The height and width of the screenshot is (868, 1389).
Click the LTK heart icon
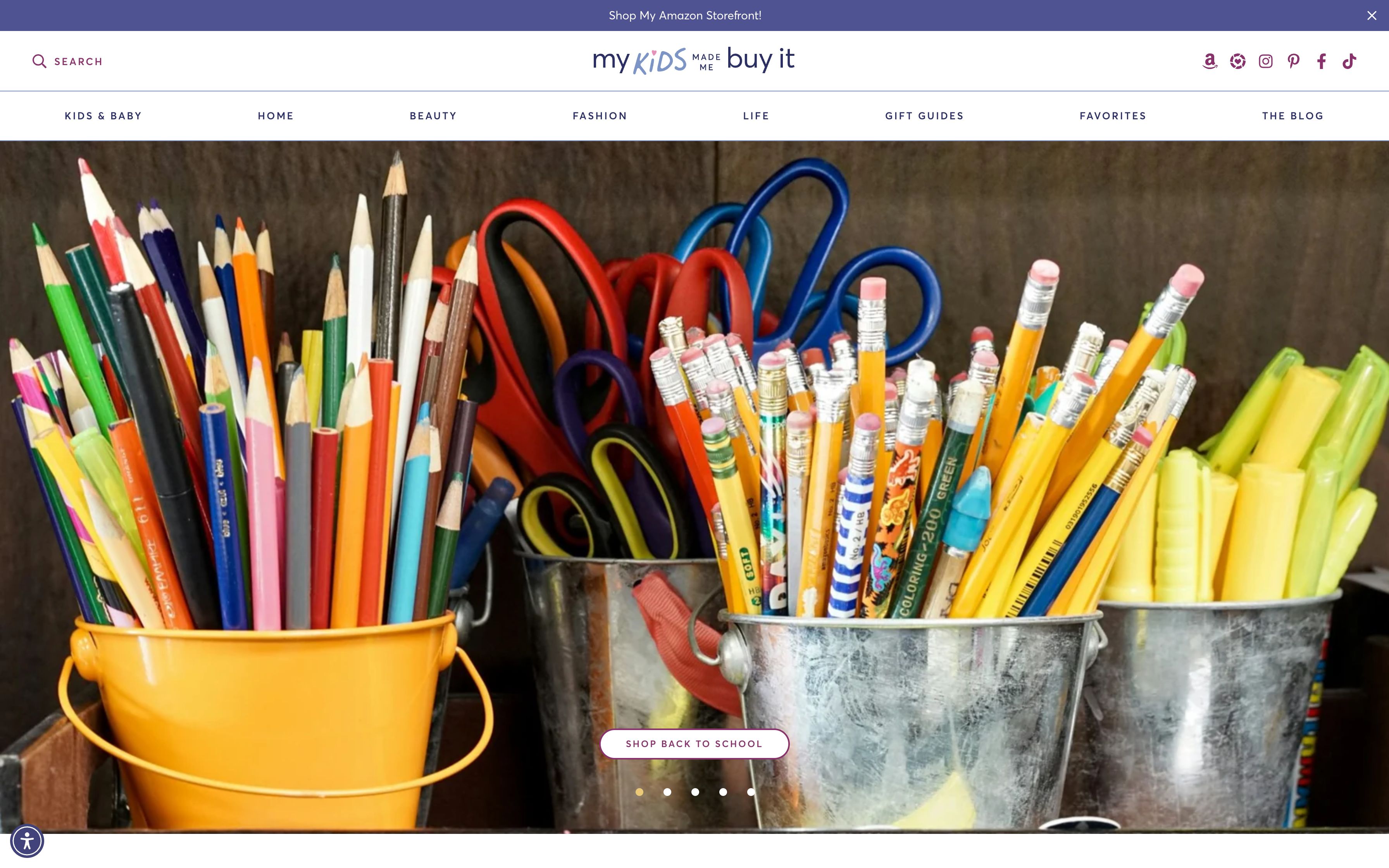coord(1237,62)
